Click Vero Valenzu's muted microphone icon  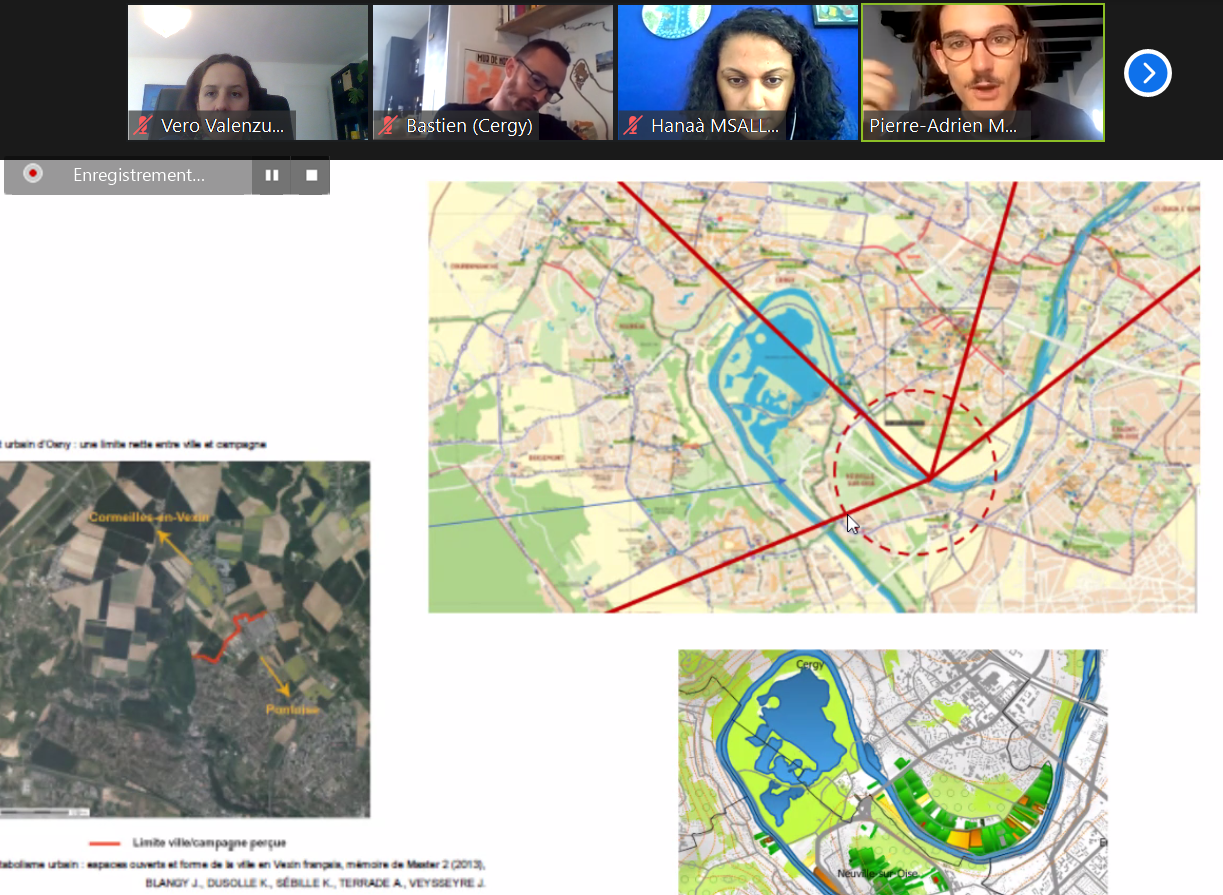coord(144,126)
